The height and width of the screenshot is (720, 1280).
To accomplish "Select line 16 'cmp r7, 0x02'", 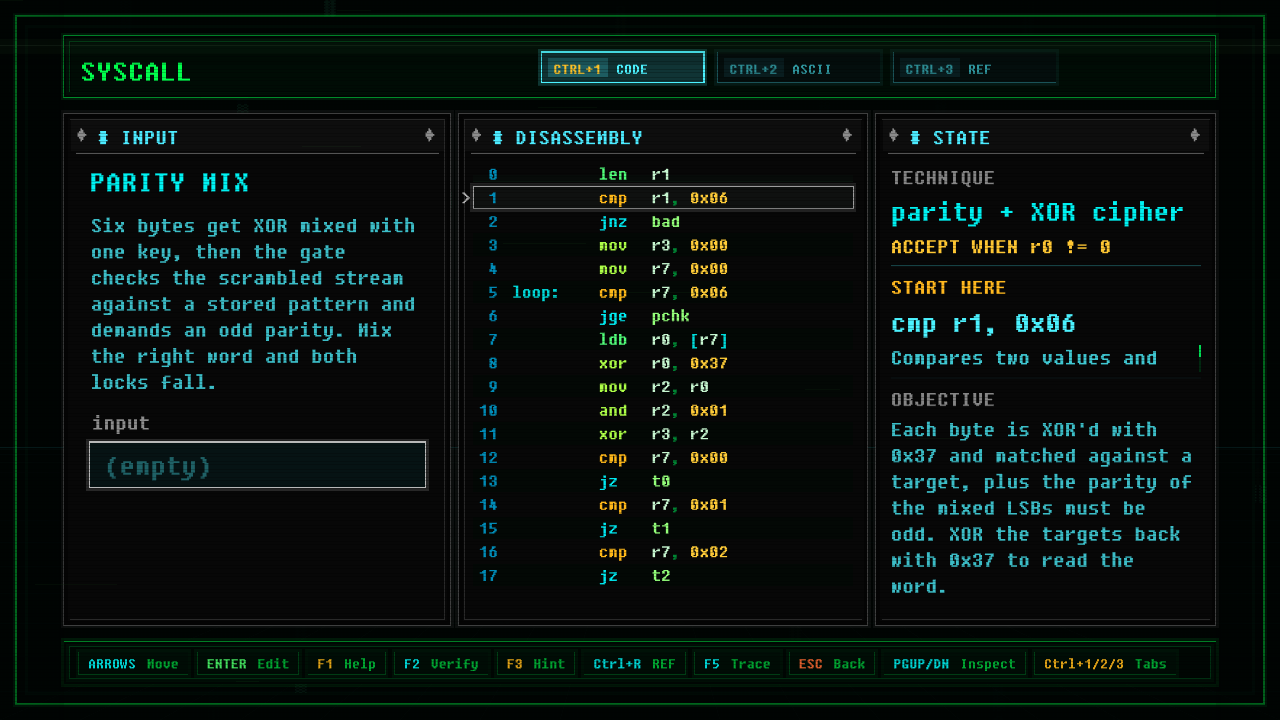I will tap(663, 553).
